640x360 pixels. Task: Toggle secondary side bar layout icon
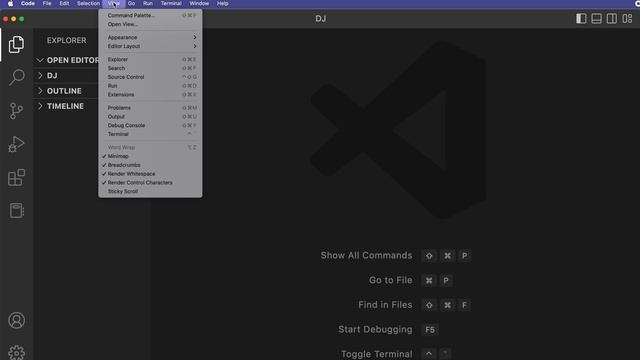[611, 19]
